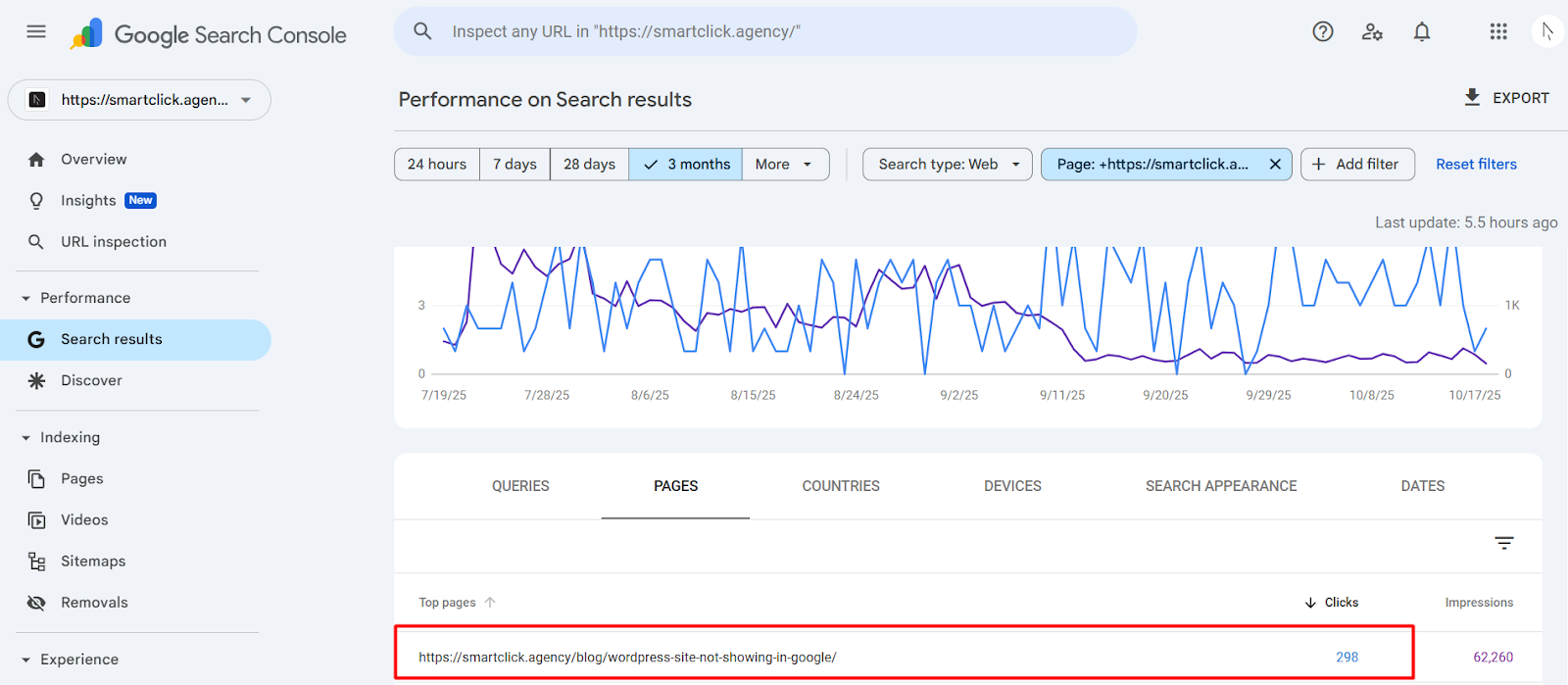Image resolution: width=1568 pixels, height=685 pixels.
Task: Open Search results in the sidebar
Action: click(x=135, y=339)
